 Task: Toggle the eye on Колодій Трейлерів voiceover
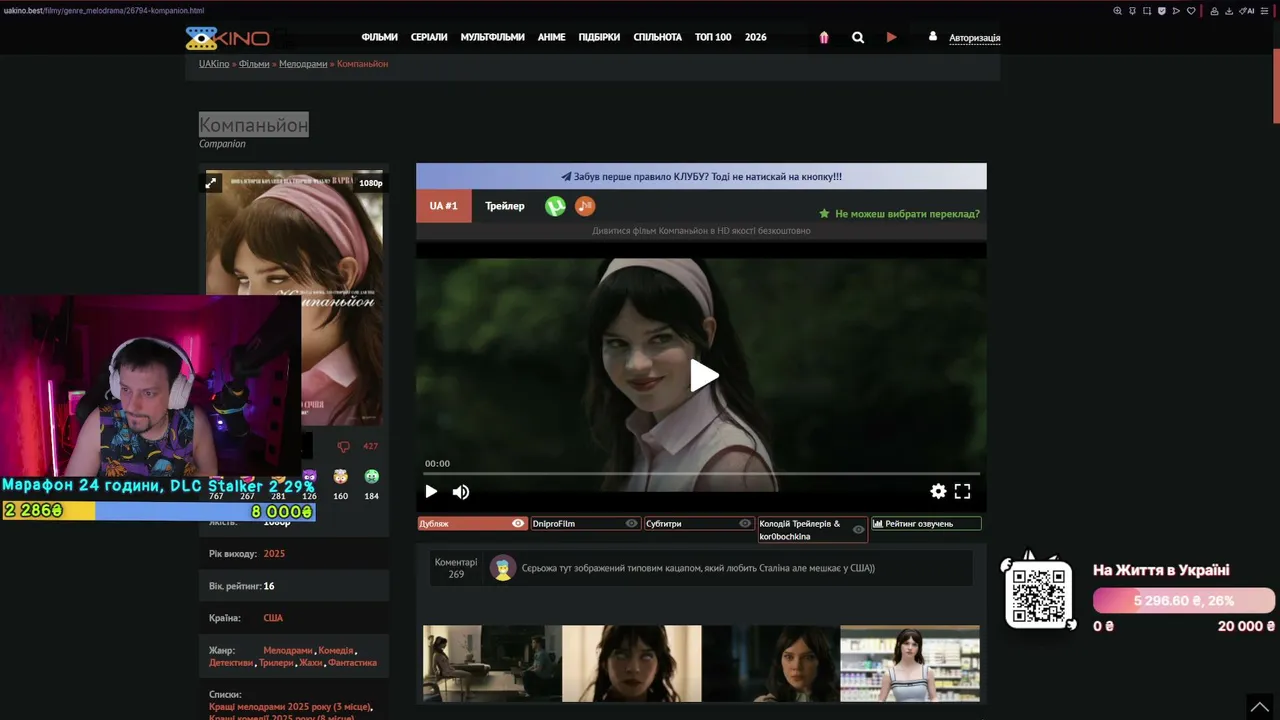(x=858, y=529)
